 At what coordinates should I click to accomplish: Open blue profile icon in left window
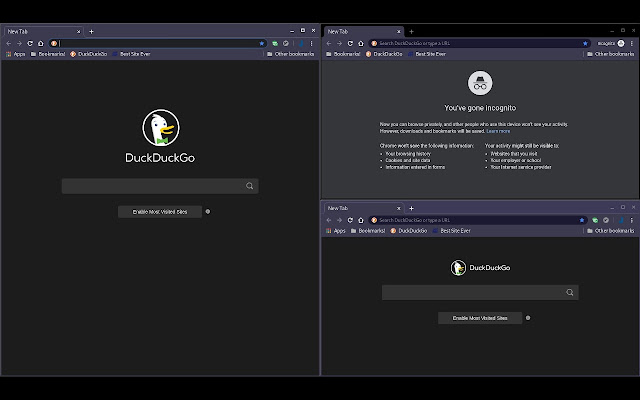(x=301, y=43)
